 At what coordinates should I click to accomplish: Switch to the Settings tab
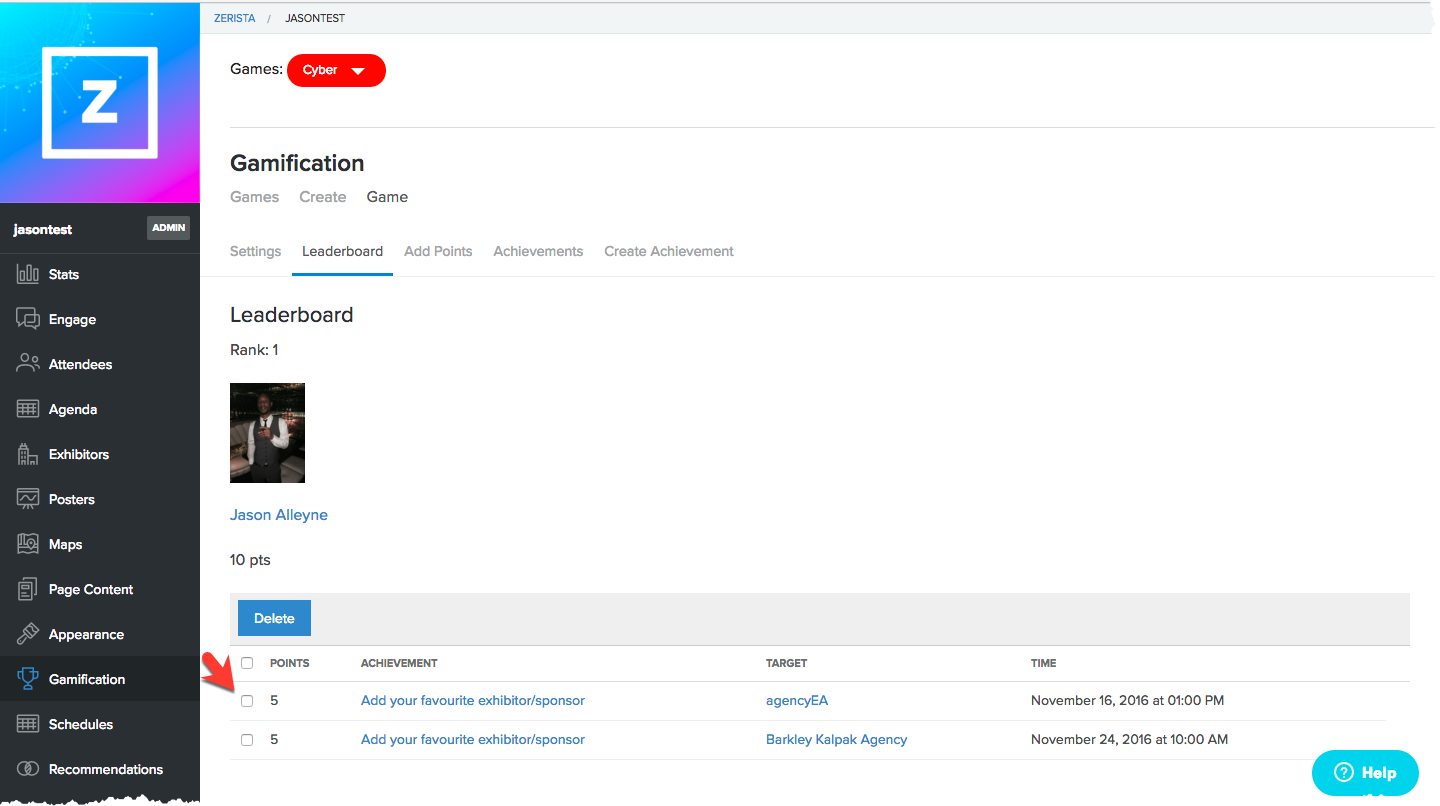point(255,251)
